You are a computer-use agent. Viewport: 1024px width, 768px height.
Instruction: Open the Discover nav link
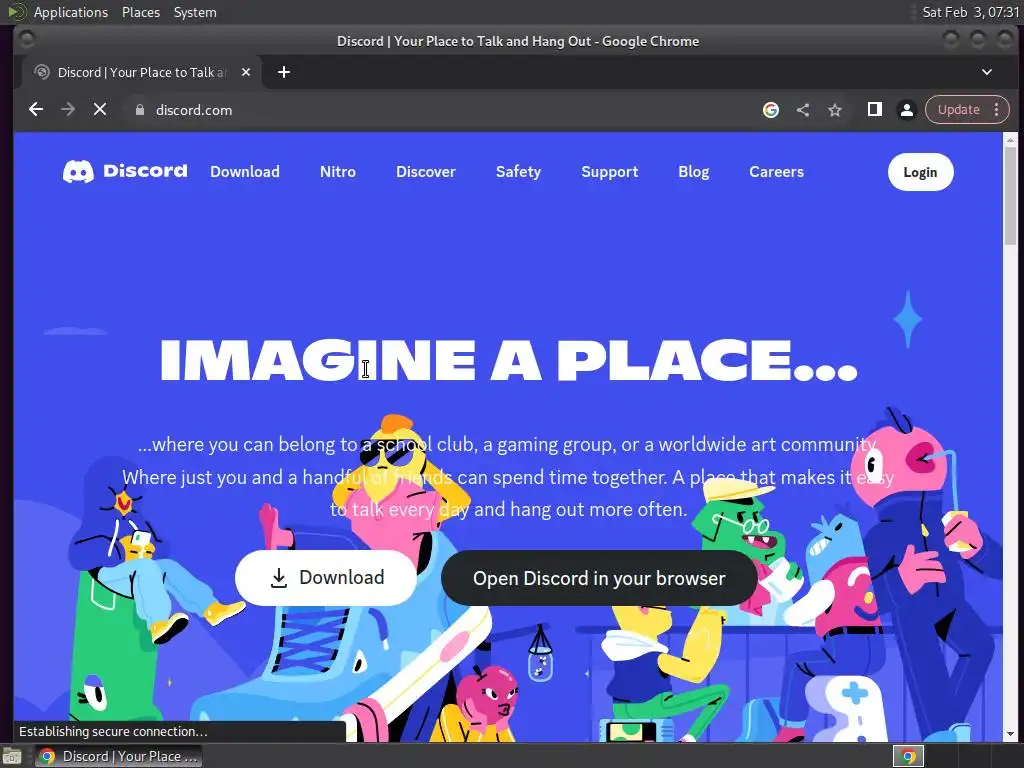426,172
